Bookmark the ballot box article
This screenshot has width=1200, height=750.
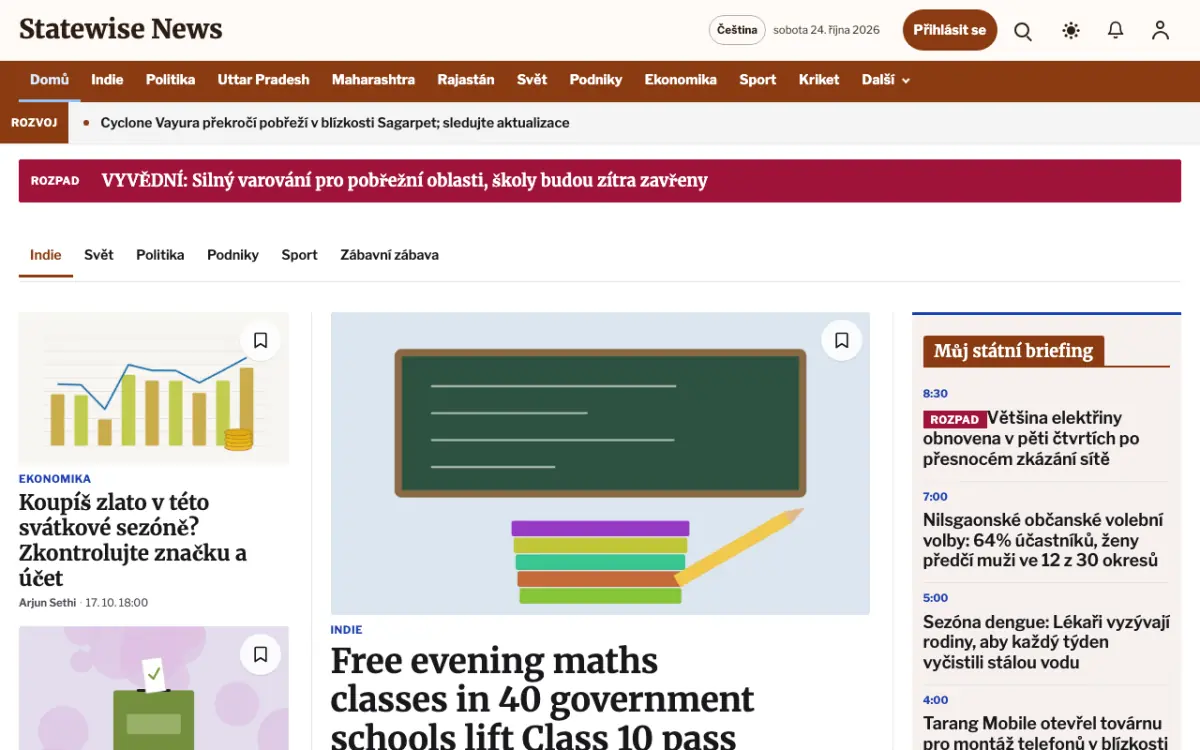coord(260,655)
